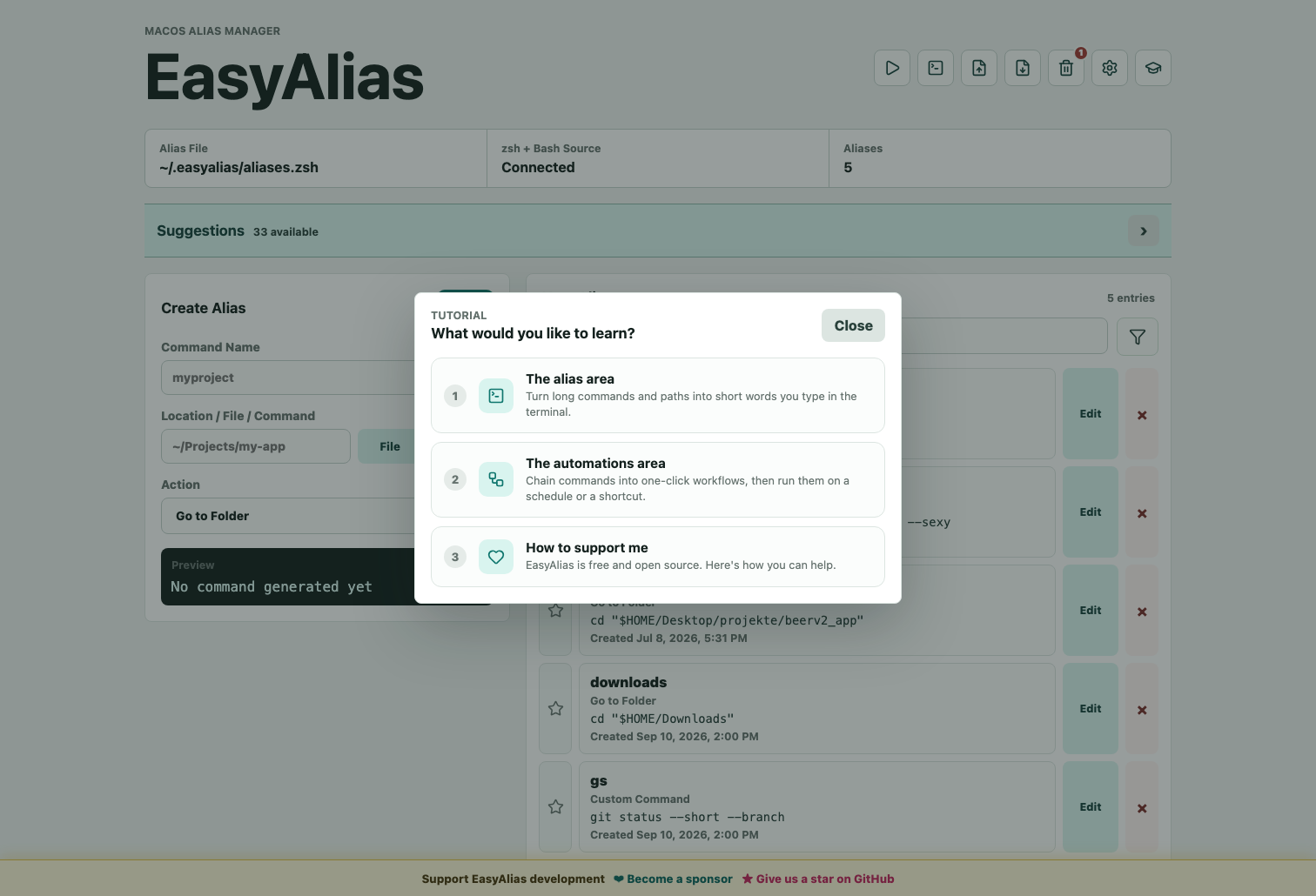Viewport: 1316px width, 896px height.
Task: Delete the downloads alias with red X
Action: point(1142,710)
